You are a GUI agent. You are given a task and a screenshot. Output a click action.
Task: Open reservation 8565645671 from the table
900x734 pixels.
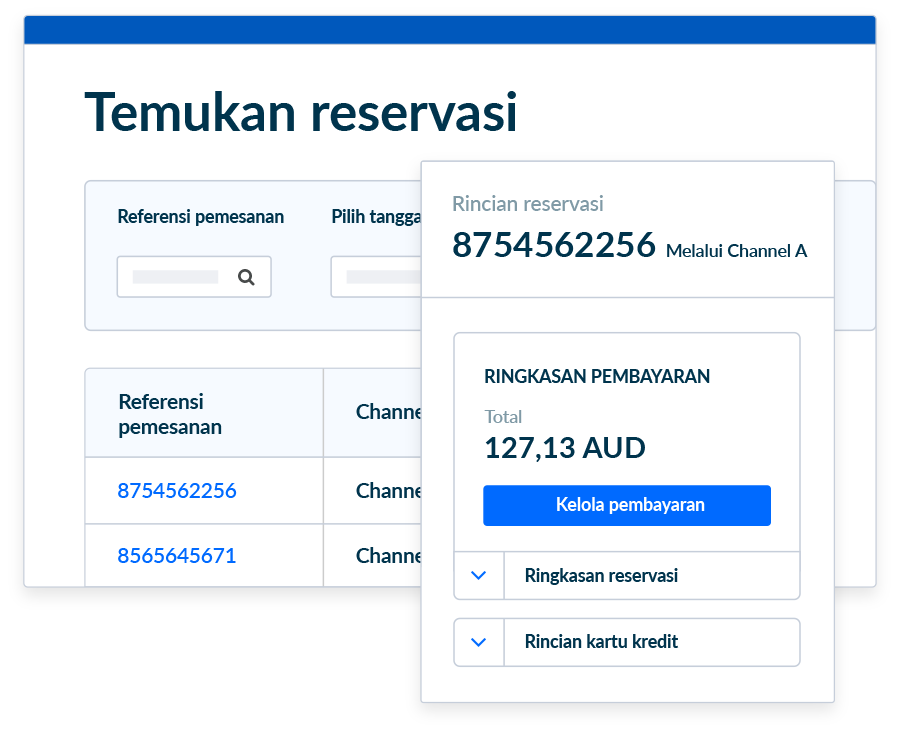pyautogui.click(x=176, y=555)
